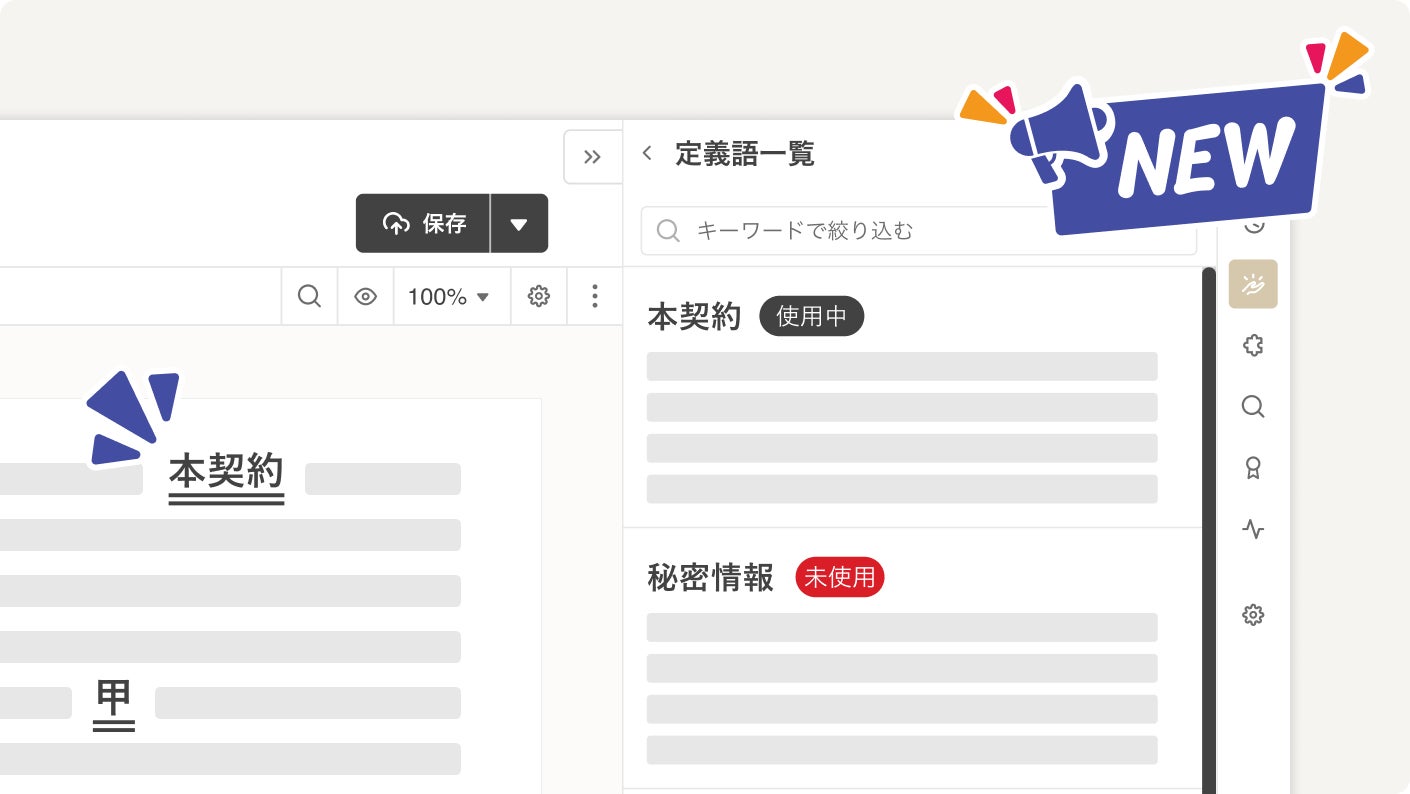Open the puzzle piece extensions sidebar icon
Screen dimensions: 1410x794
click(1253, 345)
